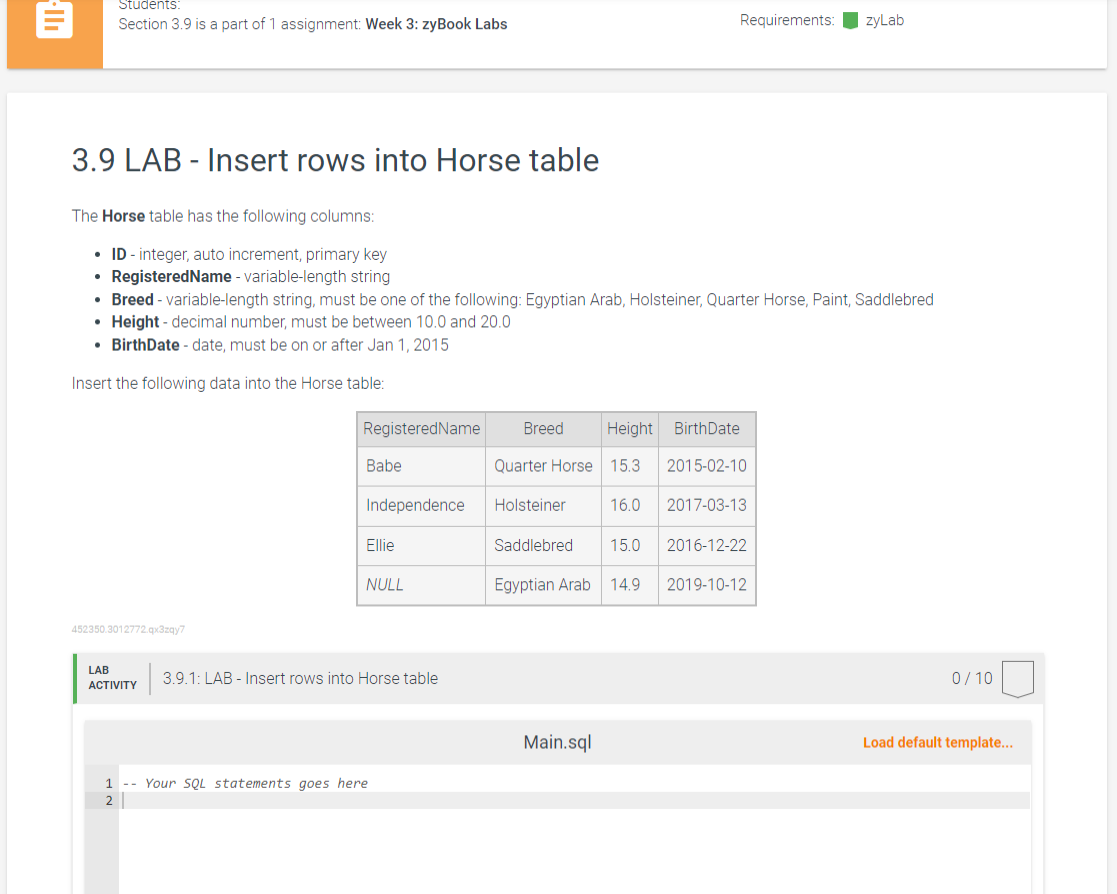
Task: Click the 0 / 10 score text
Action: pyautogui.click(x=971, y=678)
